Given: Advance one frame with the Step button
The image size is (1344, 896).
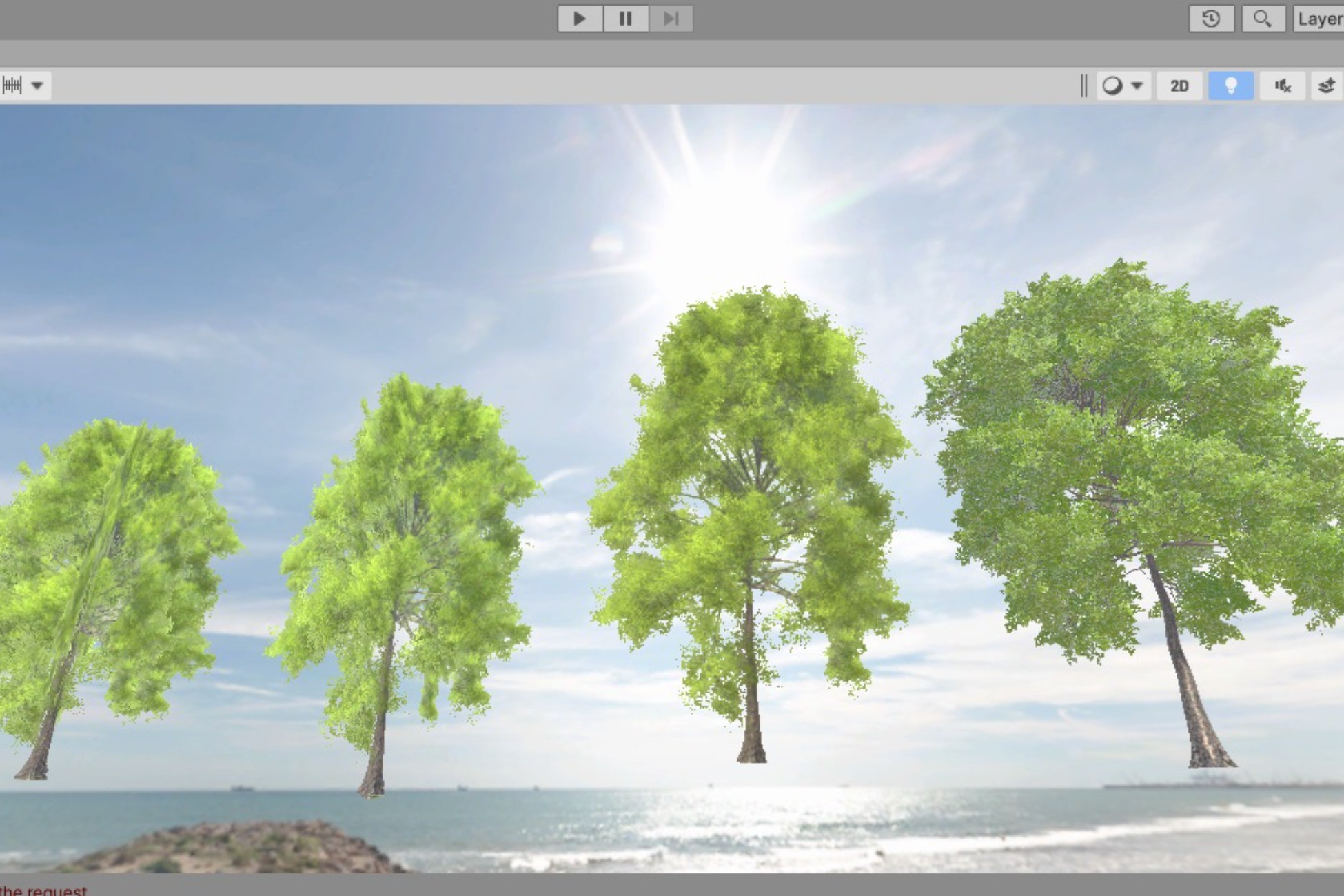Looking at the screenshot, I should pyautogui.click(x=670, y=19).
